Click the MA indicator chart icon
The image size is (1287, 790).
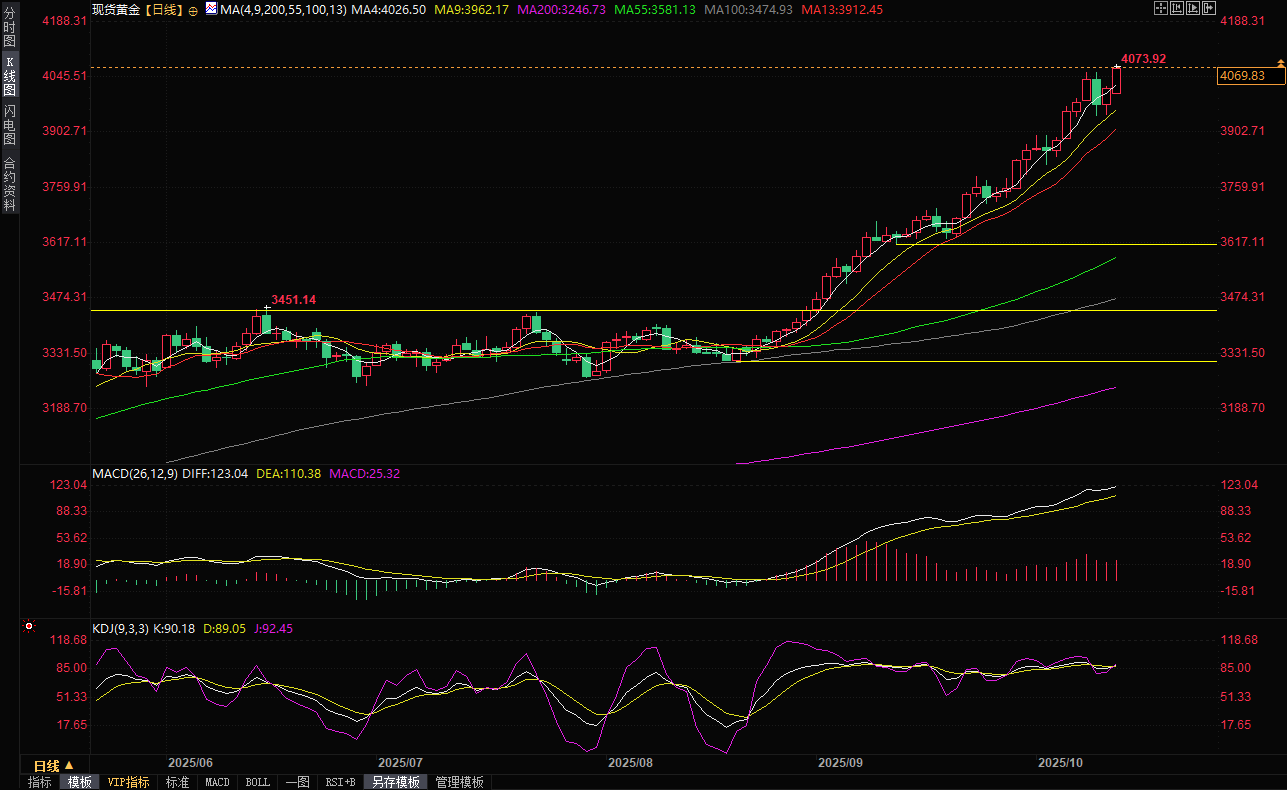tap(210, 8)
